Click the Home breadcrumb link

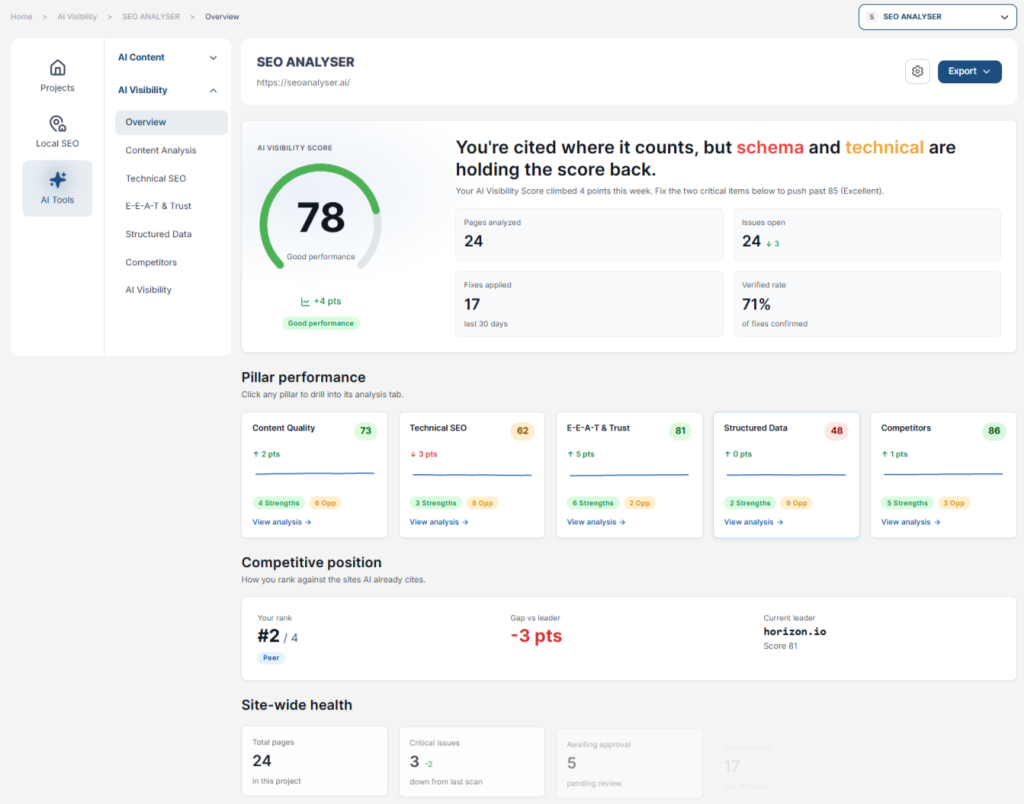point(22,16)
